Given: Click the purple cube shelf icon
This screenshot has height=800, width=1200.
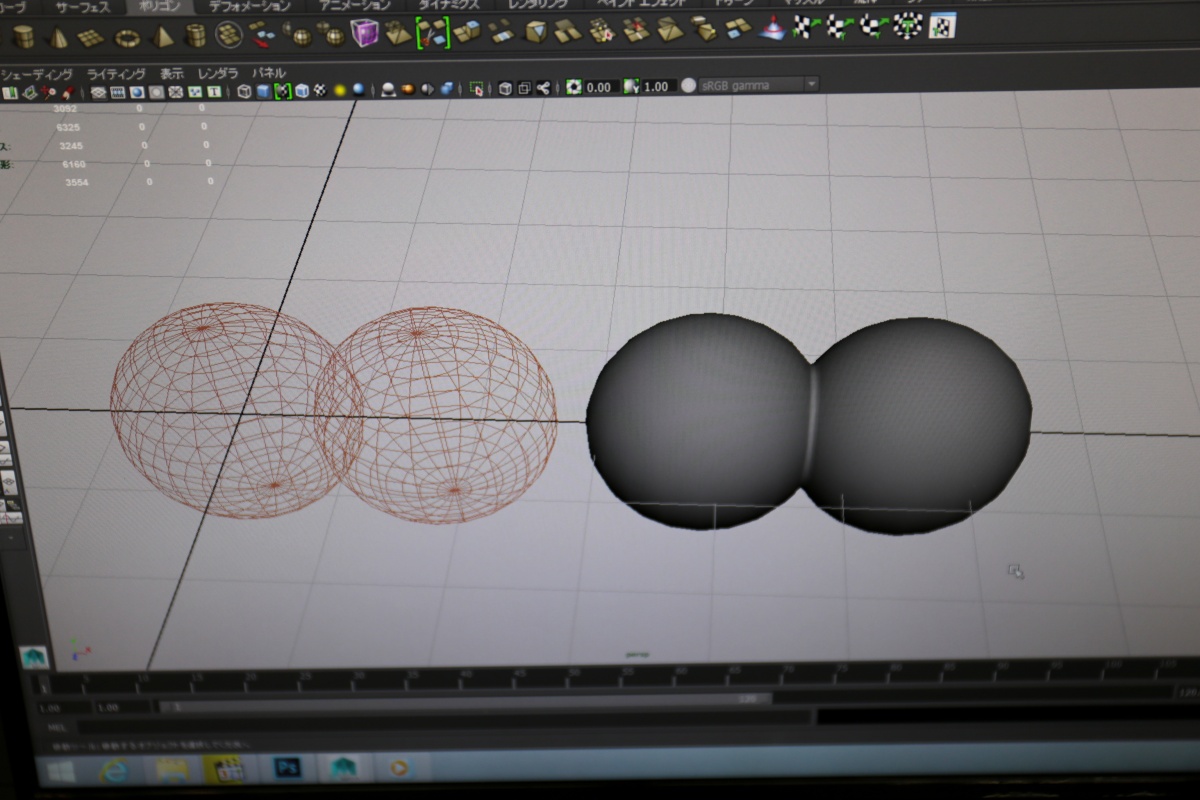Looking at the screenshot, I should pos(365,33).
